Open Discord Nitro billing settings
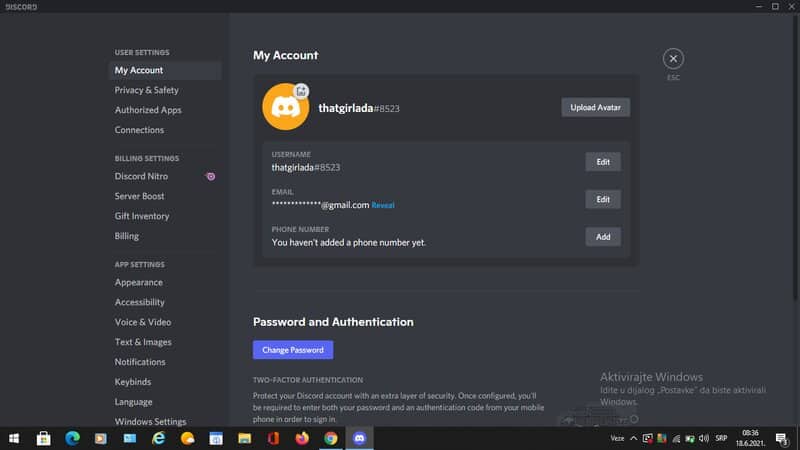 pos(165,177)
